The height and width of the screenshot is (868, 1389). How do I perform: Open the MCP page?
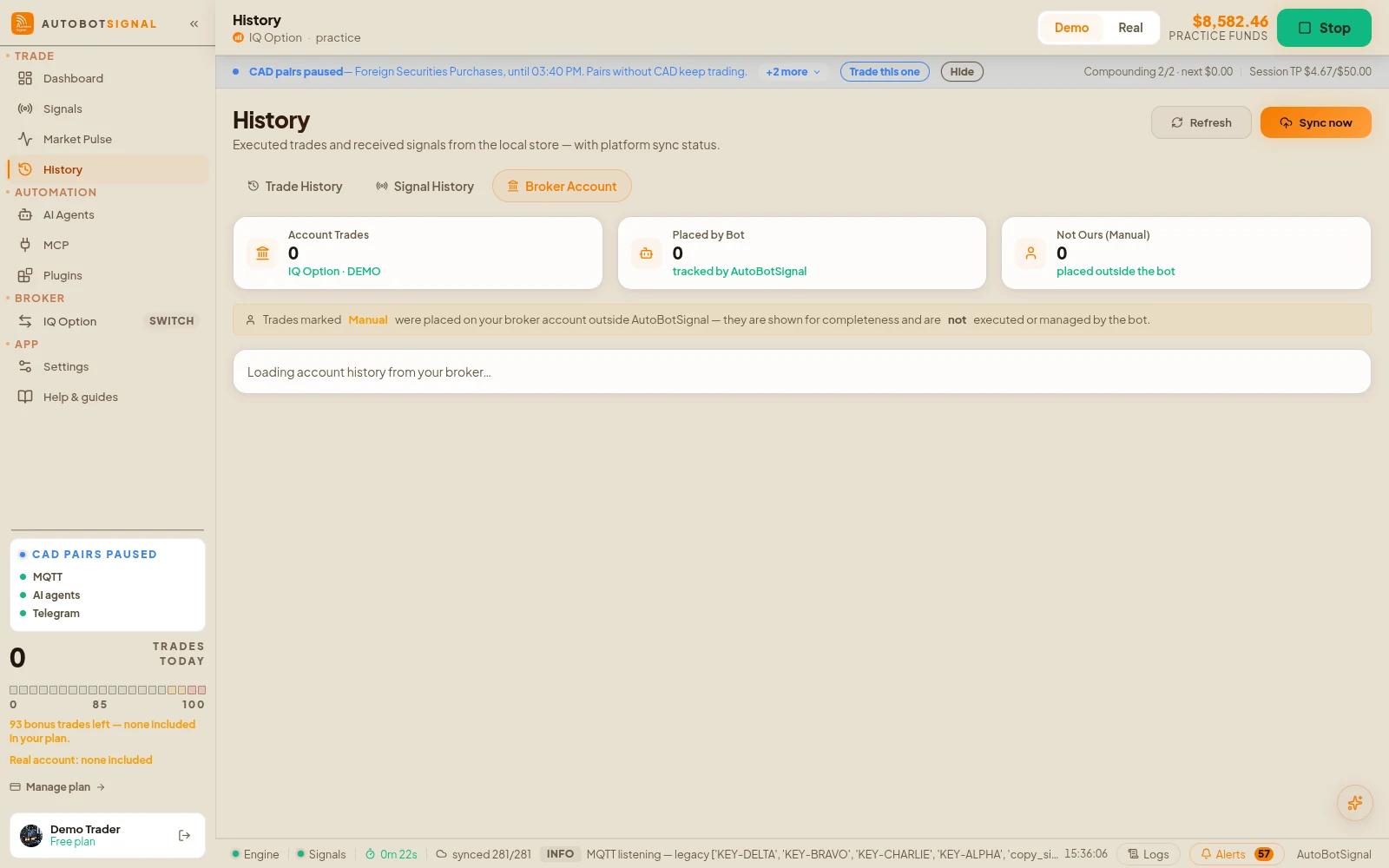(108, 245)
